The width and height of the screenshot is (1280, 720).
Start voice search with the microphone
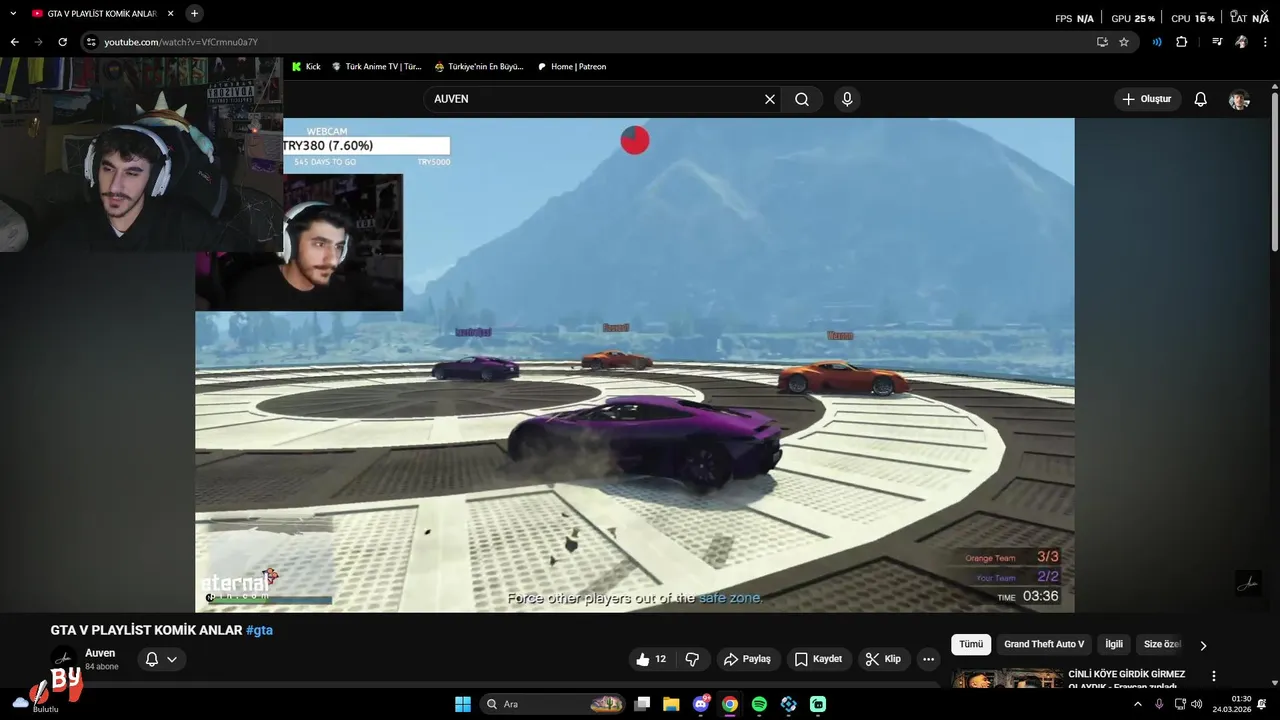pyautogui.click(x=847, y=99)
